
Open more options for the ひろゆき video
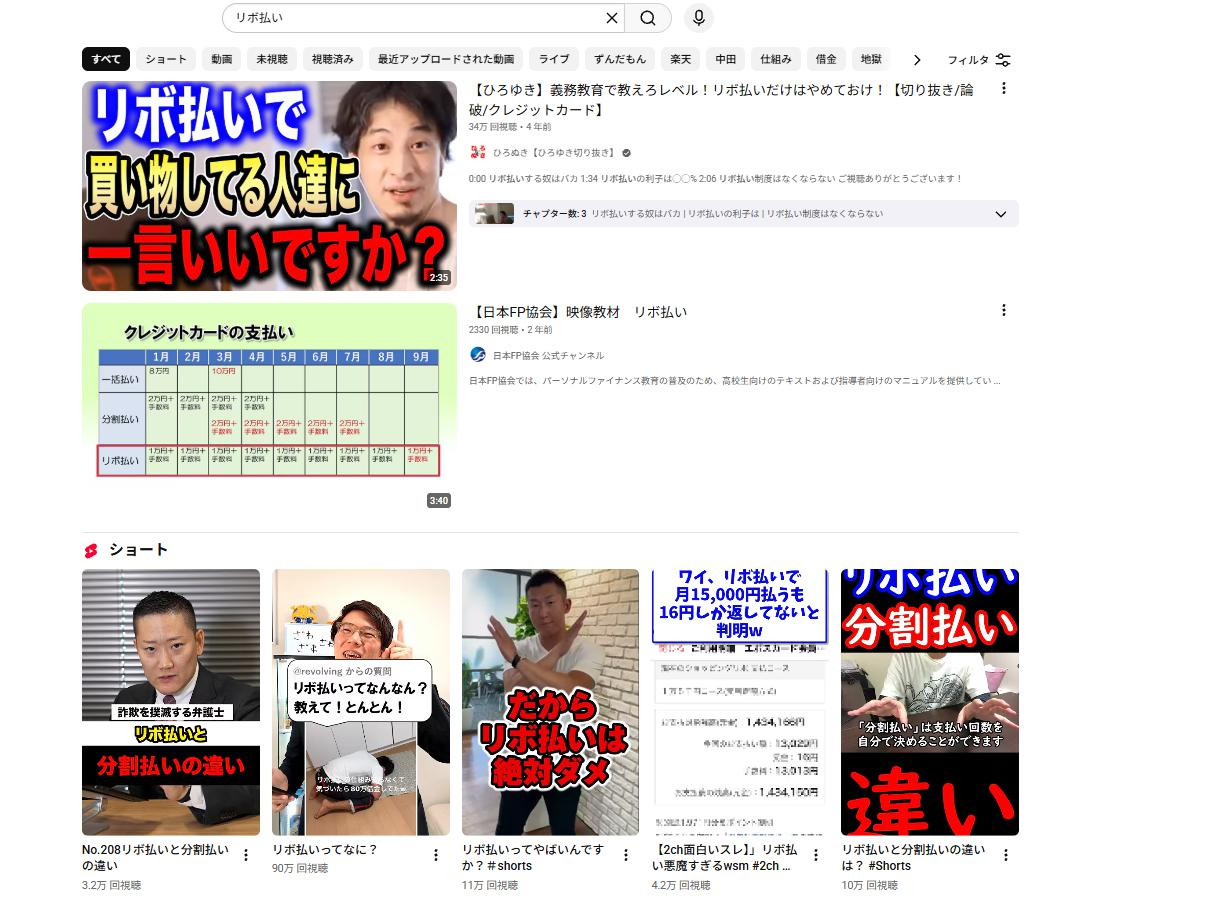[1004, 89]
